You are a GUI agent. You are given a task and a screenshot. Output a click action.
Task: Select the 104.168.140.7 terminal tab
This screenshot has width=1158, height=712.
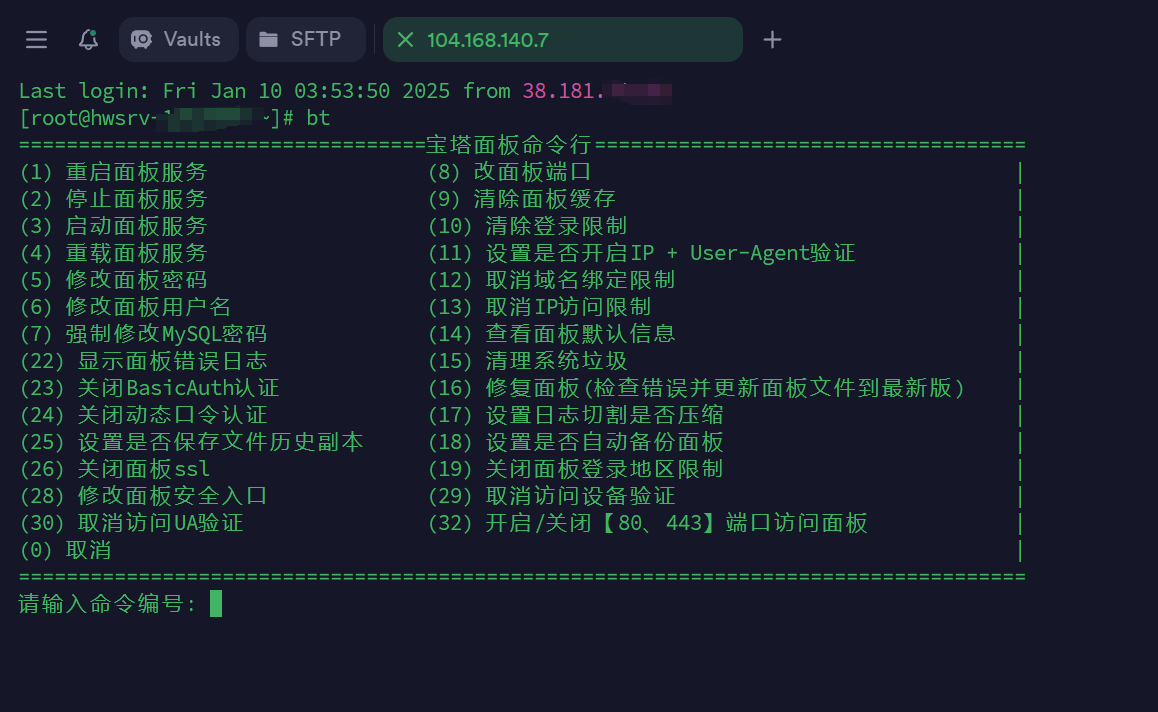pyautogui.click(x=563, y=39)
